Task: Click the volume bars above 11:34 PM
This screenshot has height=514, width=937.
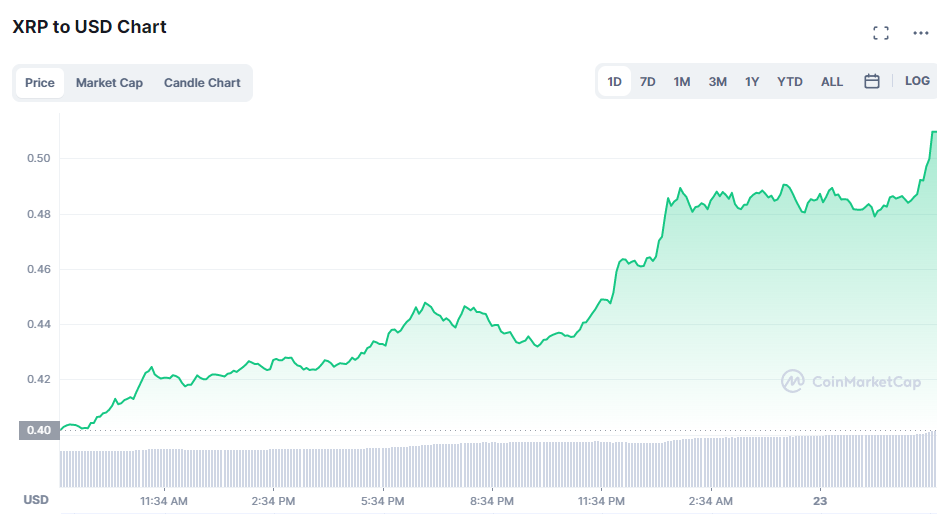Action: tap(601, 464)
